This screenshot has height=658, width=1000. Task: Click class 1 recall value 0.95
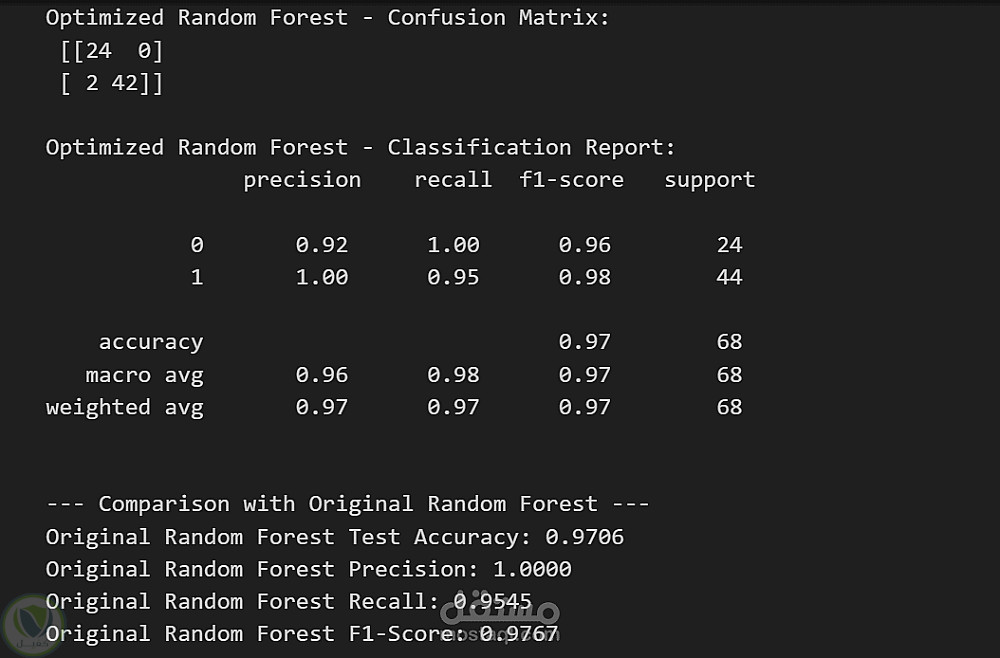pyautogui.click(x=453, y=277)
